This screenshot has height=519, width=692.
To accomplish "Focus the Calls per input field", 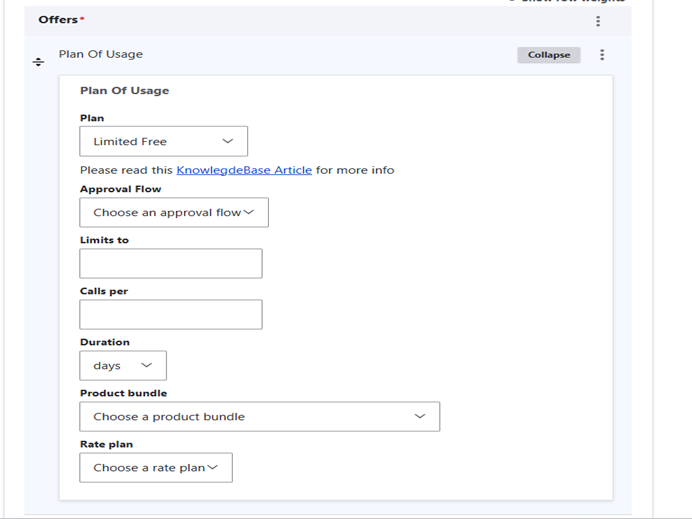I will tap(171, 315).
